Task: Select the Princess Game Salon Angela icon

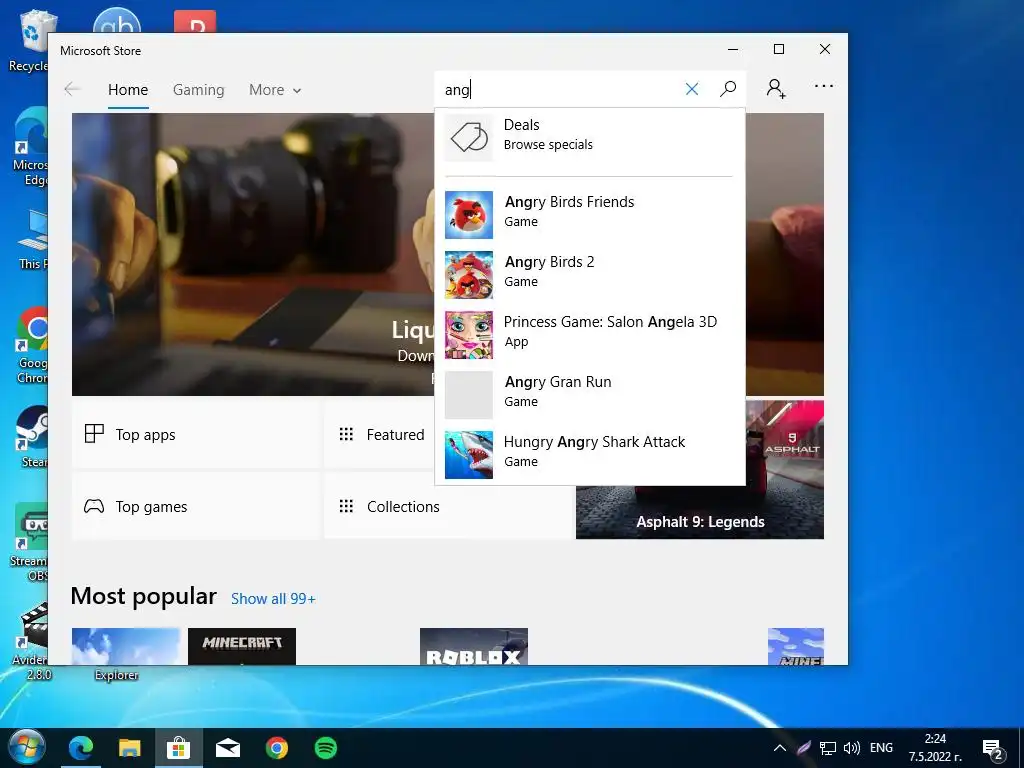Action: coord(469,335)
